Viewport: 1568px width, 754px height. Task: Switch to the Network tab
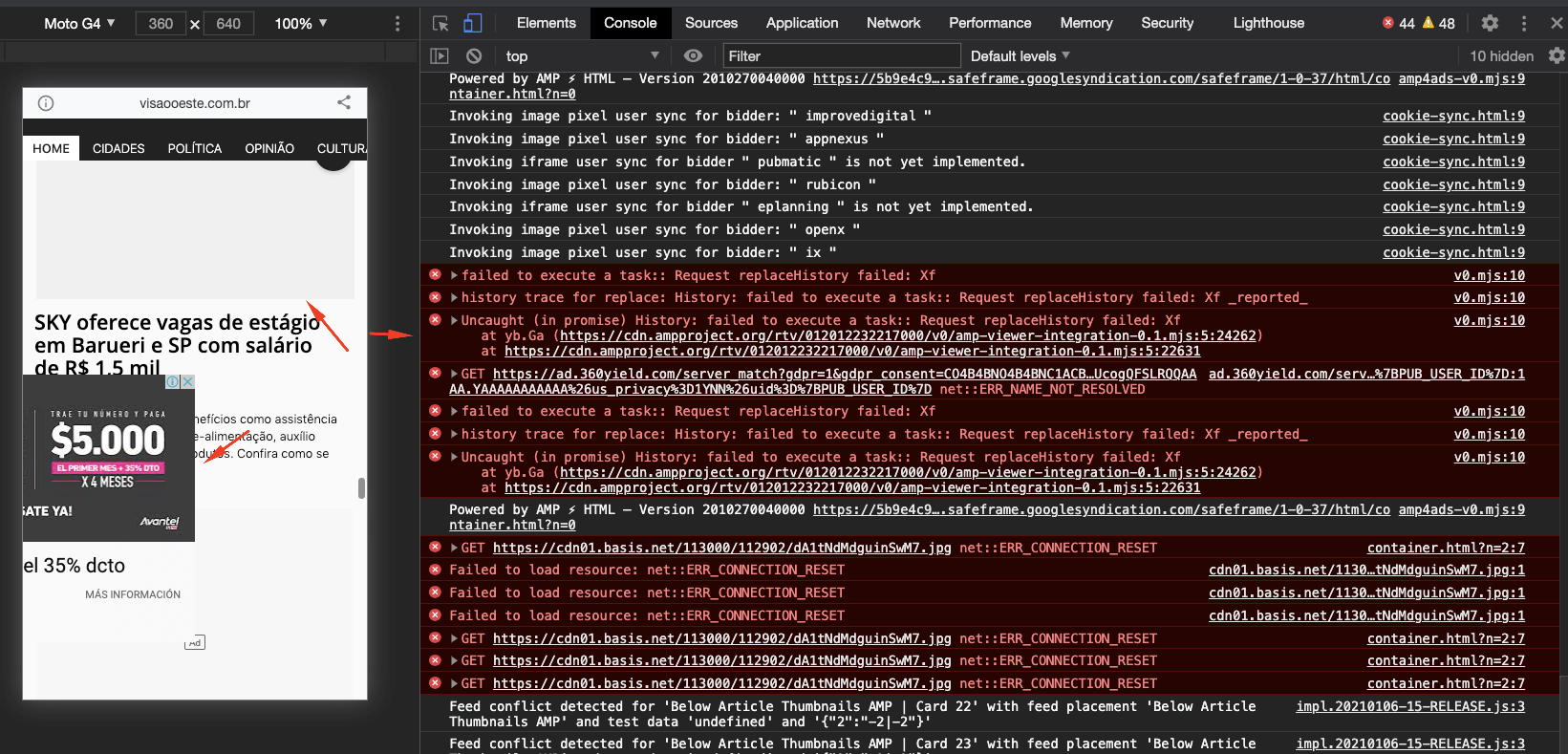pos(893,23)
